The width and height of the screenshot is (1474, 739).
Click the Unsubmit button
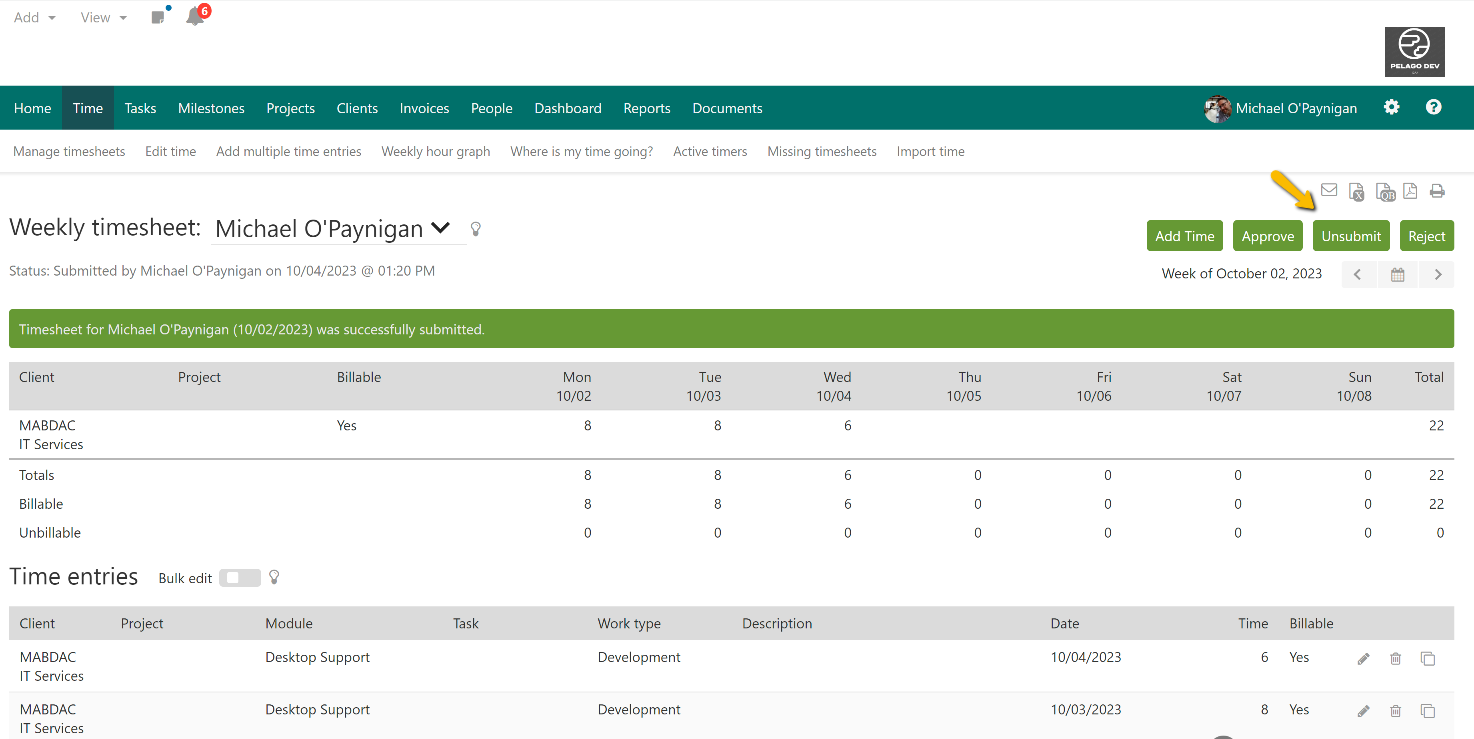pyautogui.click(x=1351, y=236)
